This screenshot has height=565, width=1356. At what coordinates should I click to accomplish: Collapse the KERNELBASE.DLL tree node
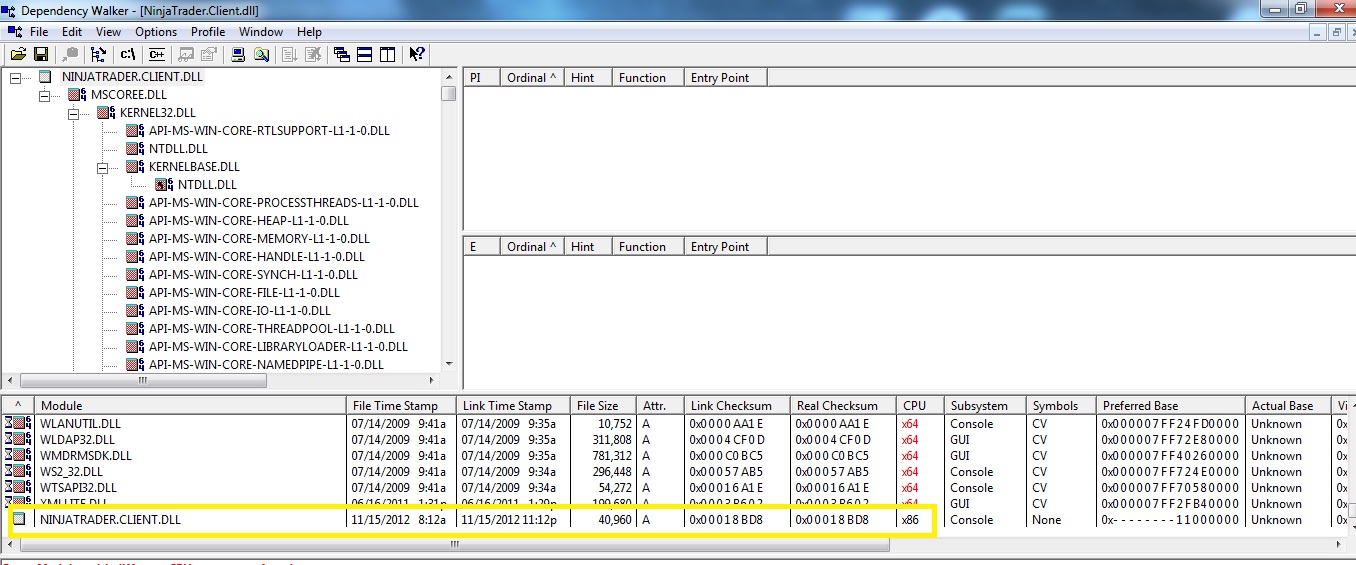(102, 167)
